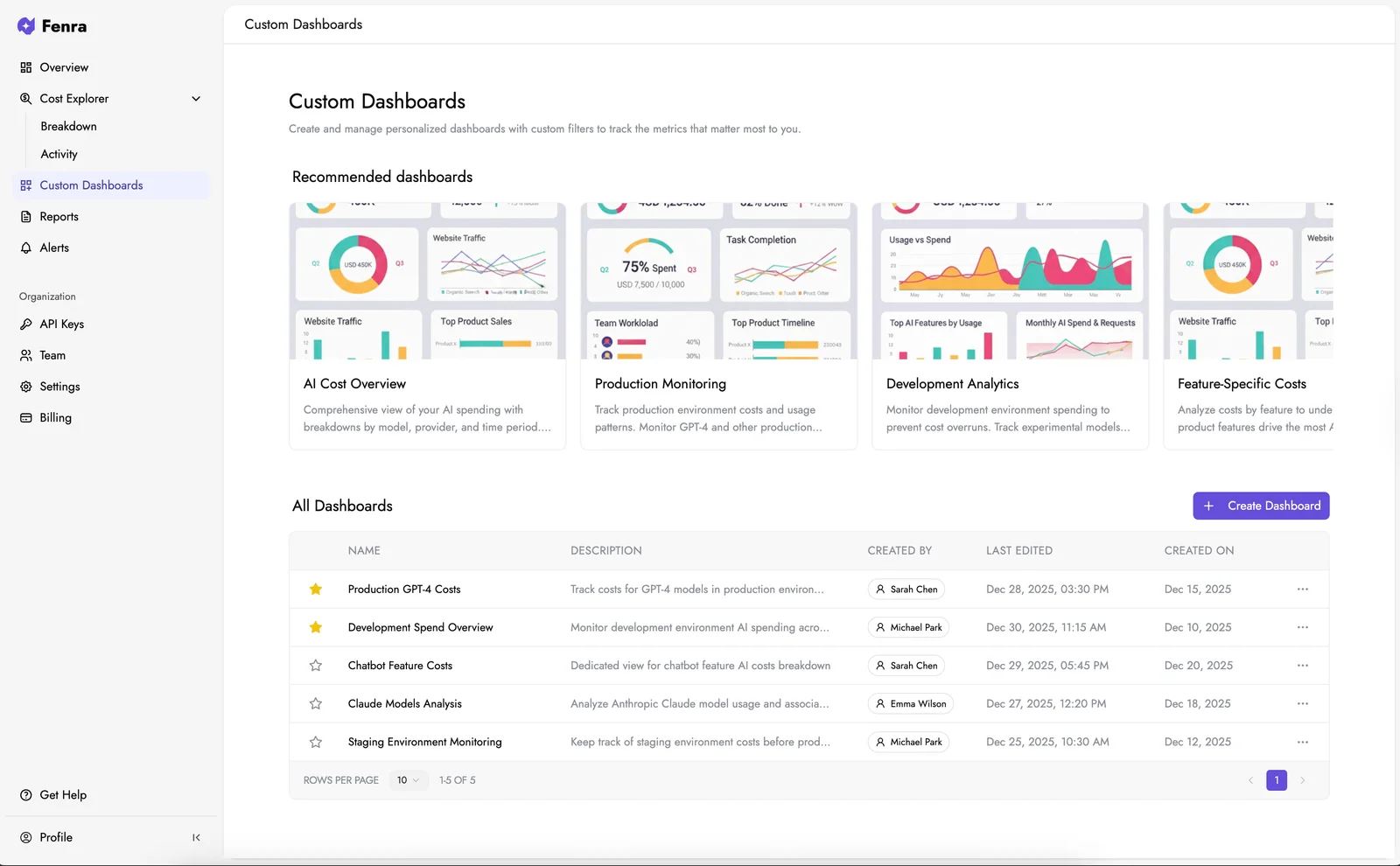The height and width of the screenshot is (866, 1400).
Task: Click the AI Cost Overview dashboard thumbnail
Action: tap(426, 280)
